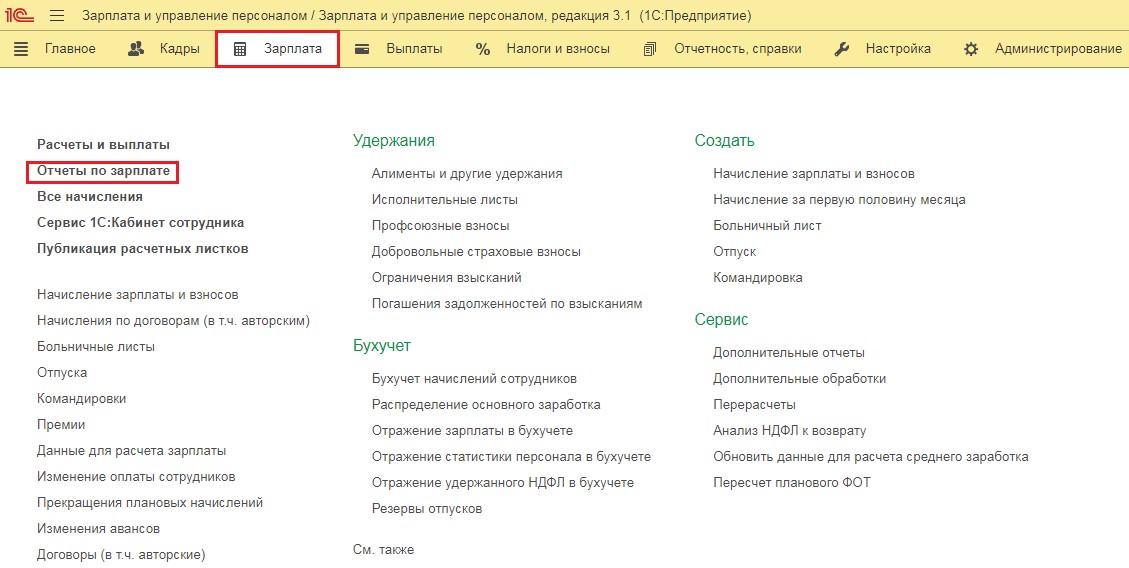Viewport: 1129px width, 568px height.
Task: Open Отражение удержанного НДФЛ в бухучете
Action: (x=503, y=482)
